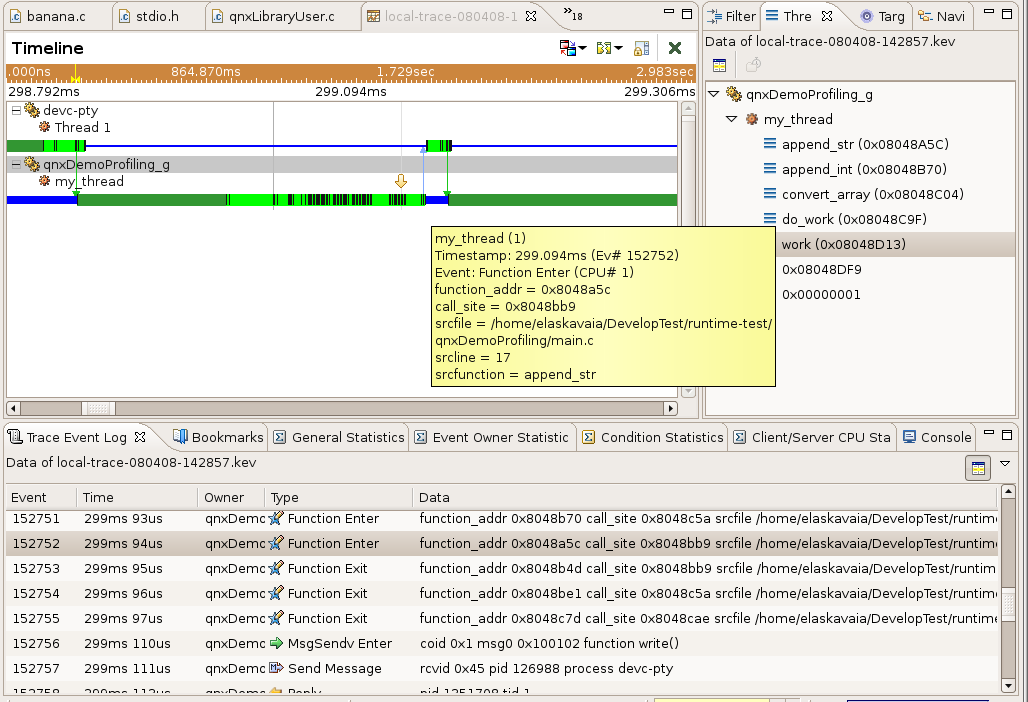Switch to the Filter tab
Screen dimensions: 1028x702
732,16
